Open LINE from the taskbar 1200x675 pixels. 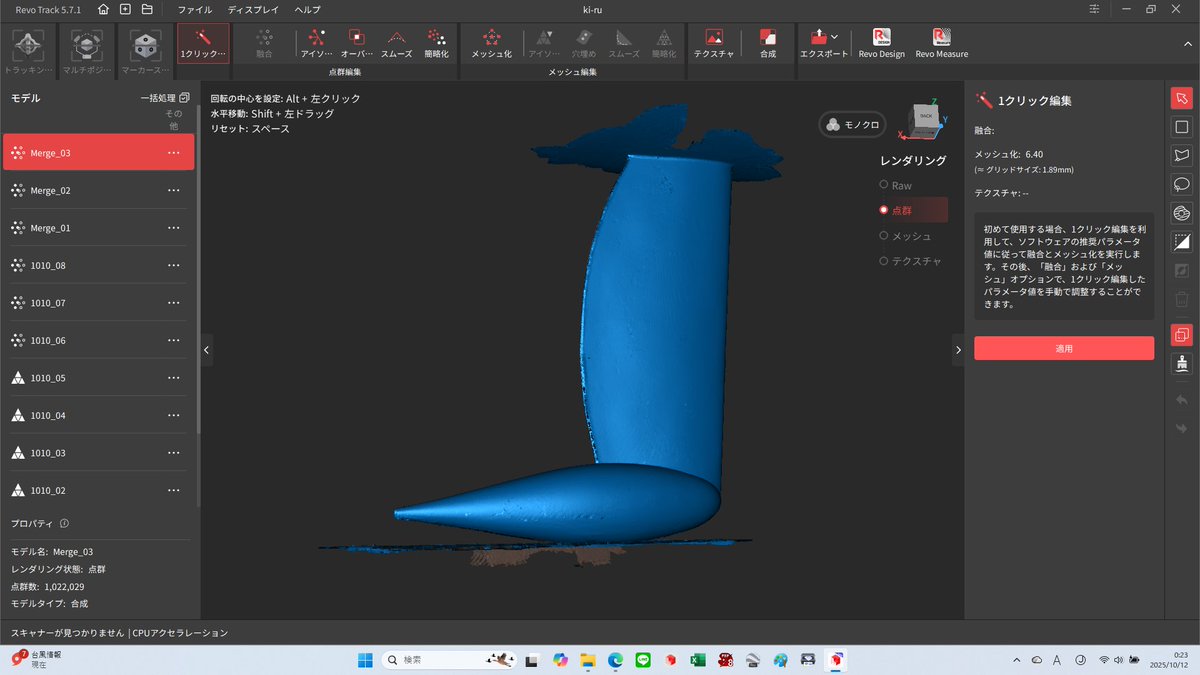pos(643,660)
